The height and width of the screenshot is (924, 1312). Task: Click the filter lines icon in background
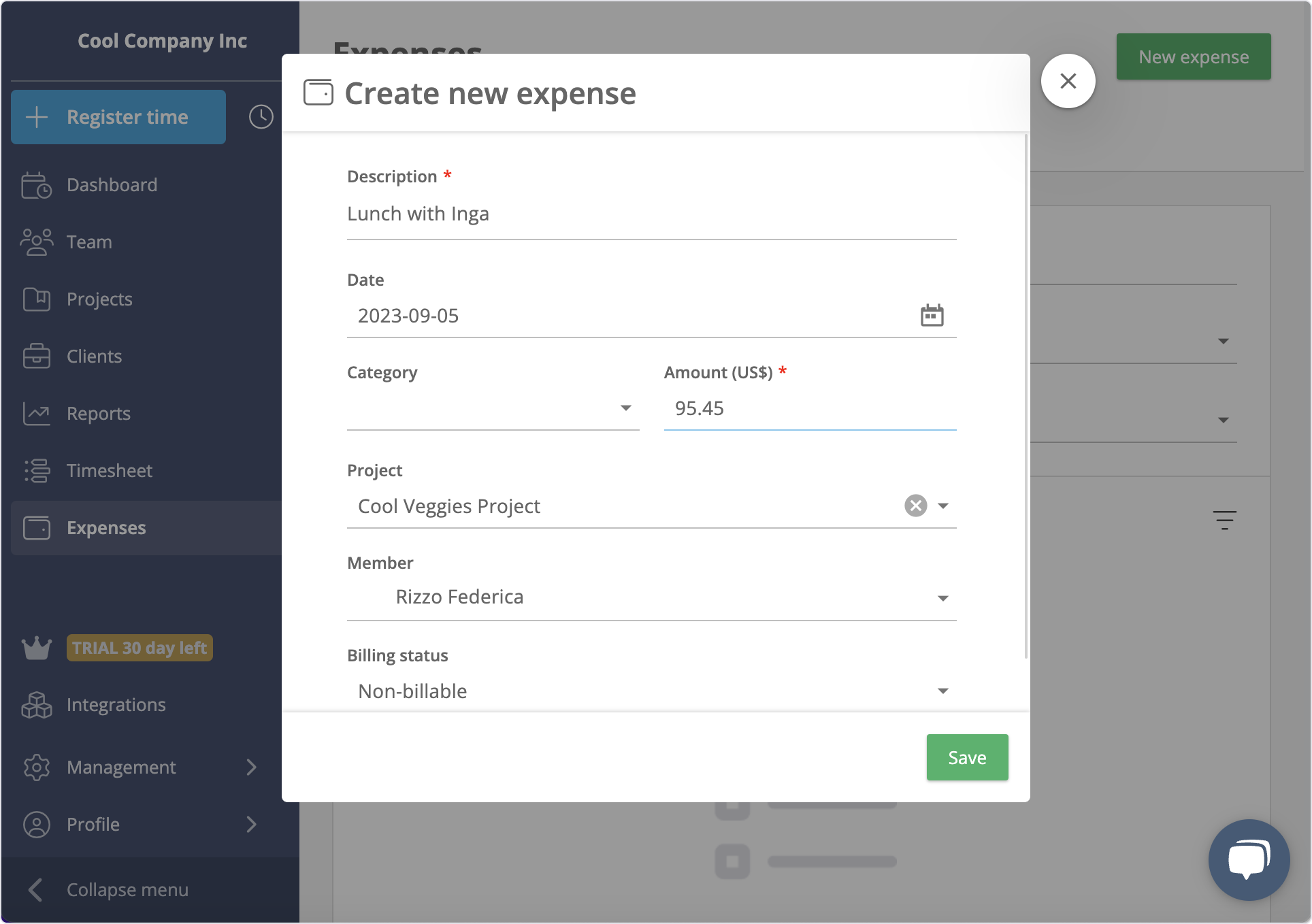tap(1224, 521)
